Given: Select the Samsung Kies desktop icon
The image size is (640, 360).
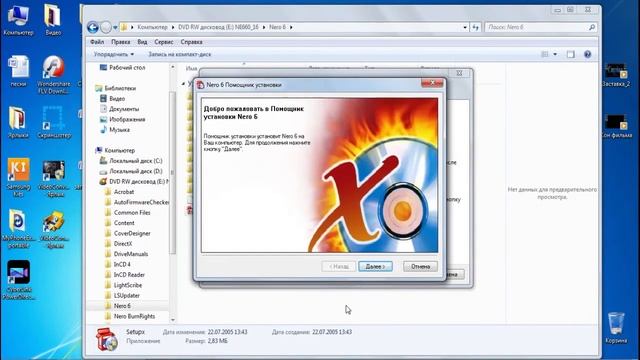Looking at the screenshot, I should click(x=18, y=178).
